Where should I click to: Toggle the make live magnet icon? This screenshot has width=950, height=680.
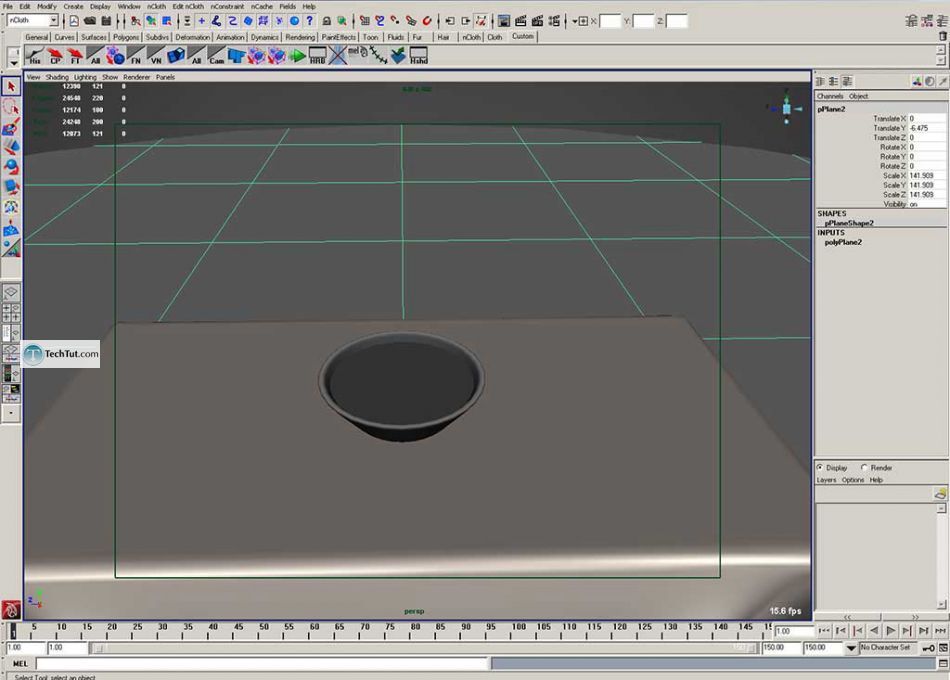click(x=427, y=21)
